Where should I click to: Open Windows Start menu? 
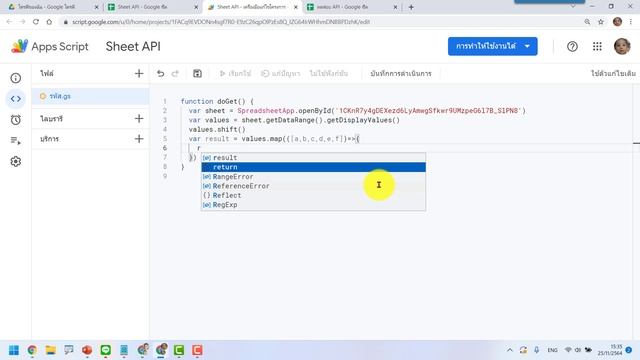pos(14,350)
